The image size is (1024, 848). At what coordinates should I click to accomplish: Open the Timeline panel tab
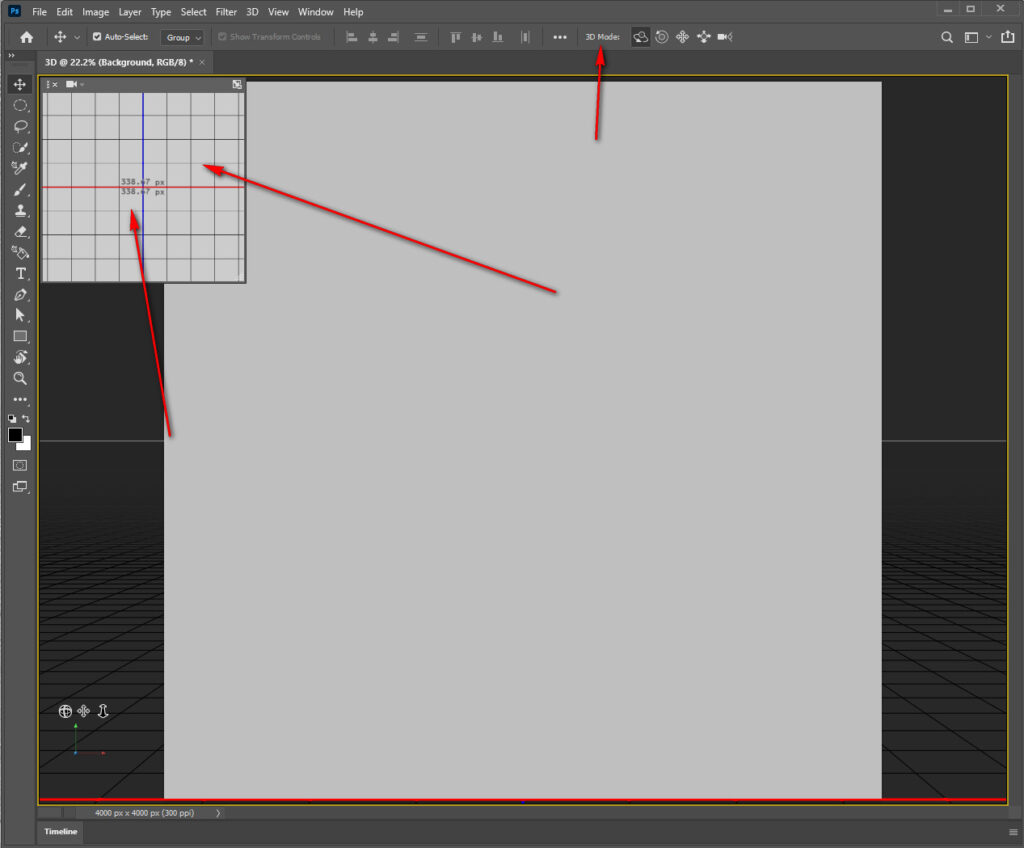click(60, 831)
